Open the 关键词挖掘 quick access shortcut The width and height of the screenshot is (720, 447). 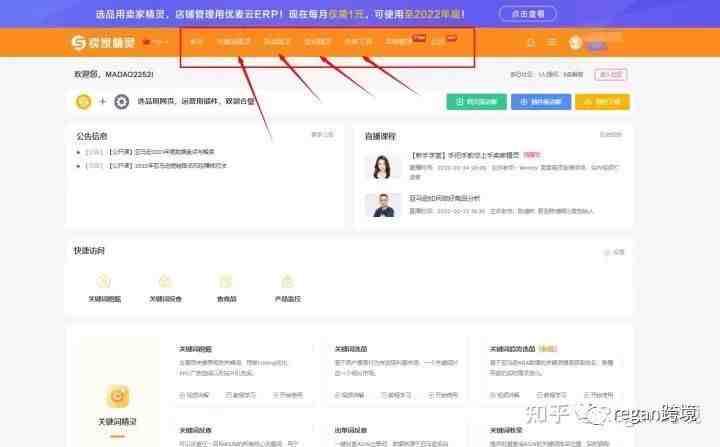point(104,288)
